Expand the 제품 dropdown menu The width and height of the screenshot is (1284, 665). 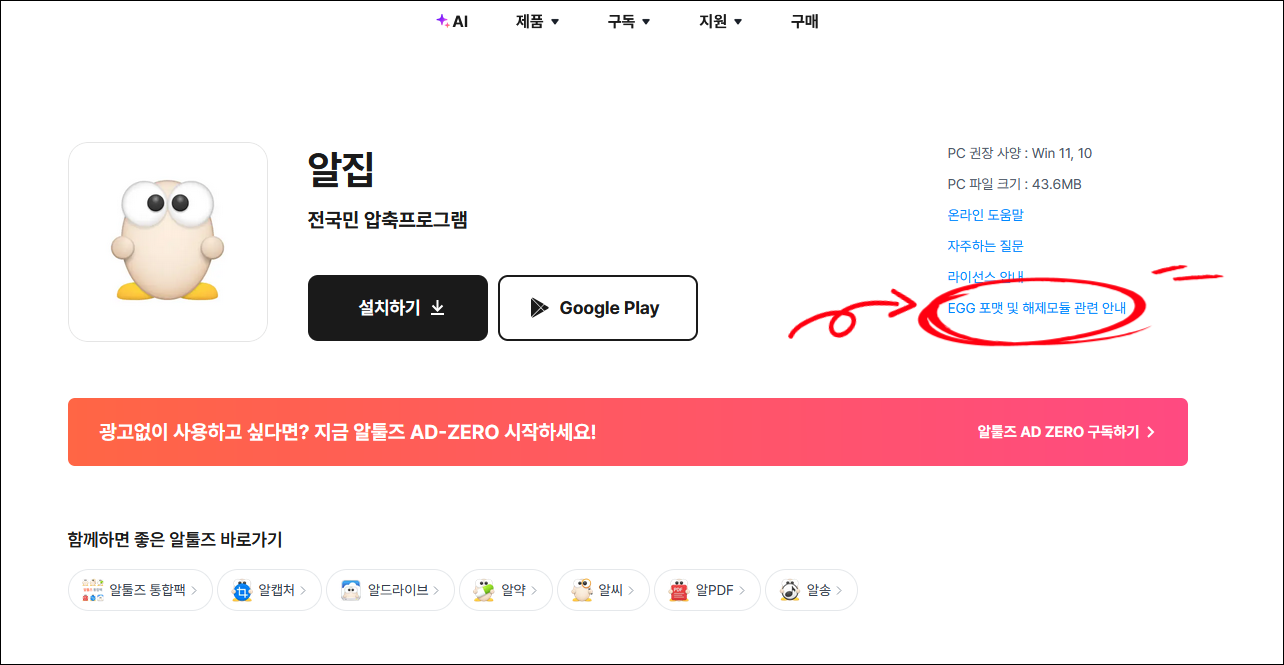pyautogui.click(x=538, y=21)
